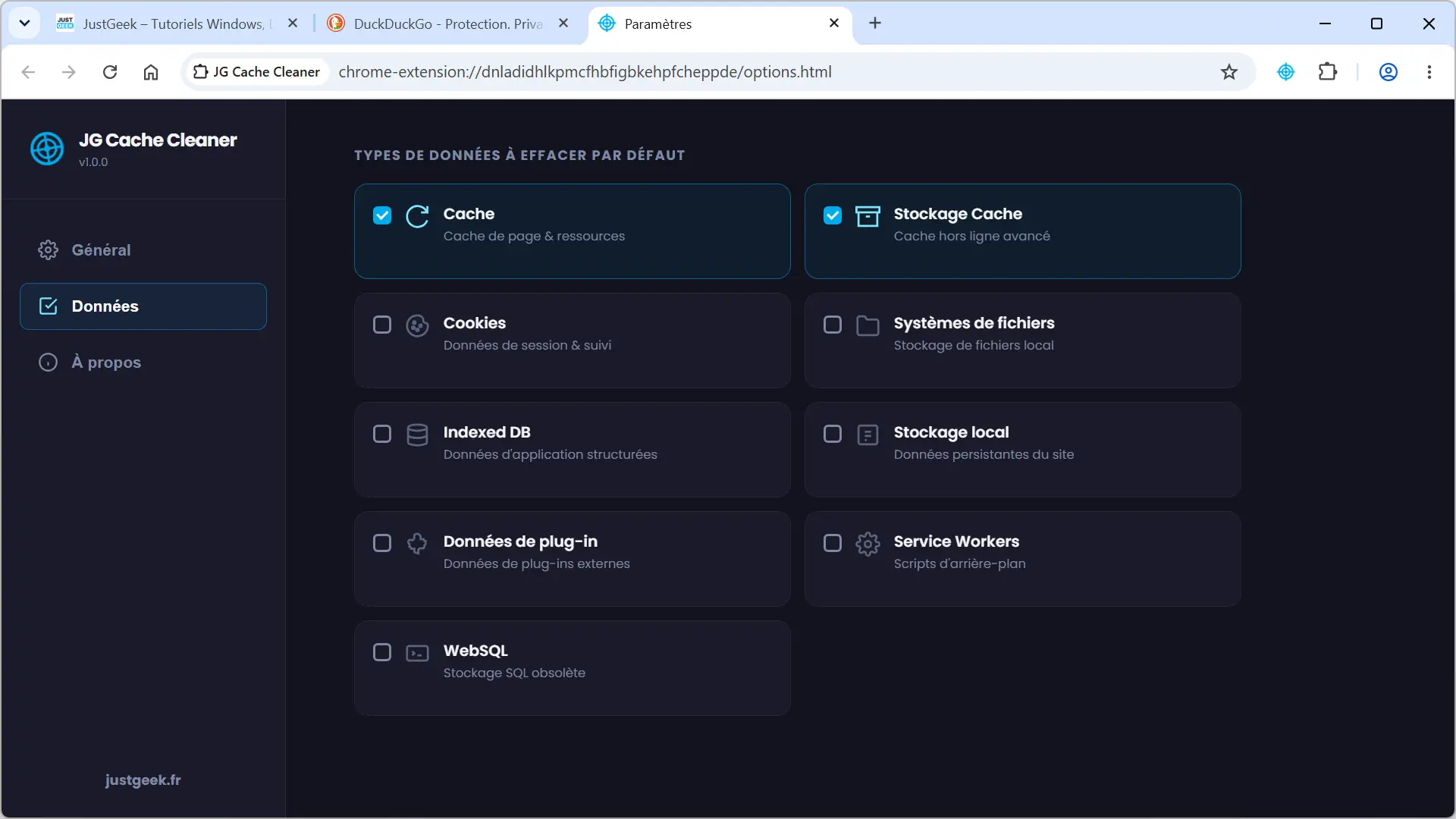Uncheck the Stockage Cache checkbox

point(833,215)
